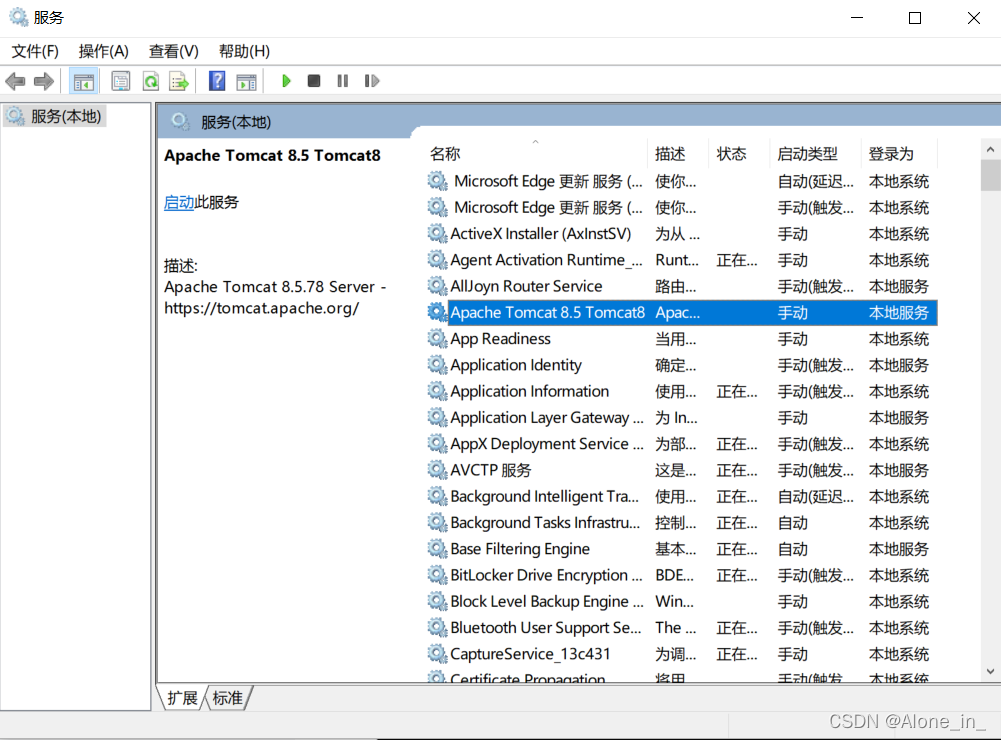1001x740 pixels.
Task: Click gear icon of AVCTP 服务 row
Action: pos(437,470)
